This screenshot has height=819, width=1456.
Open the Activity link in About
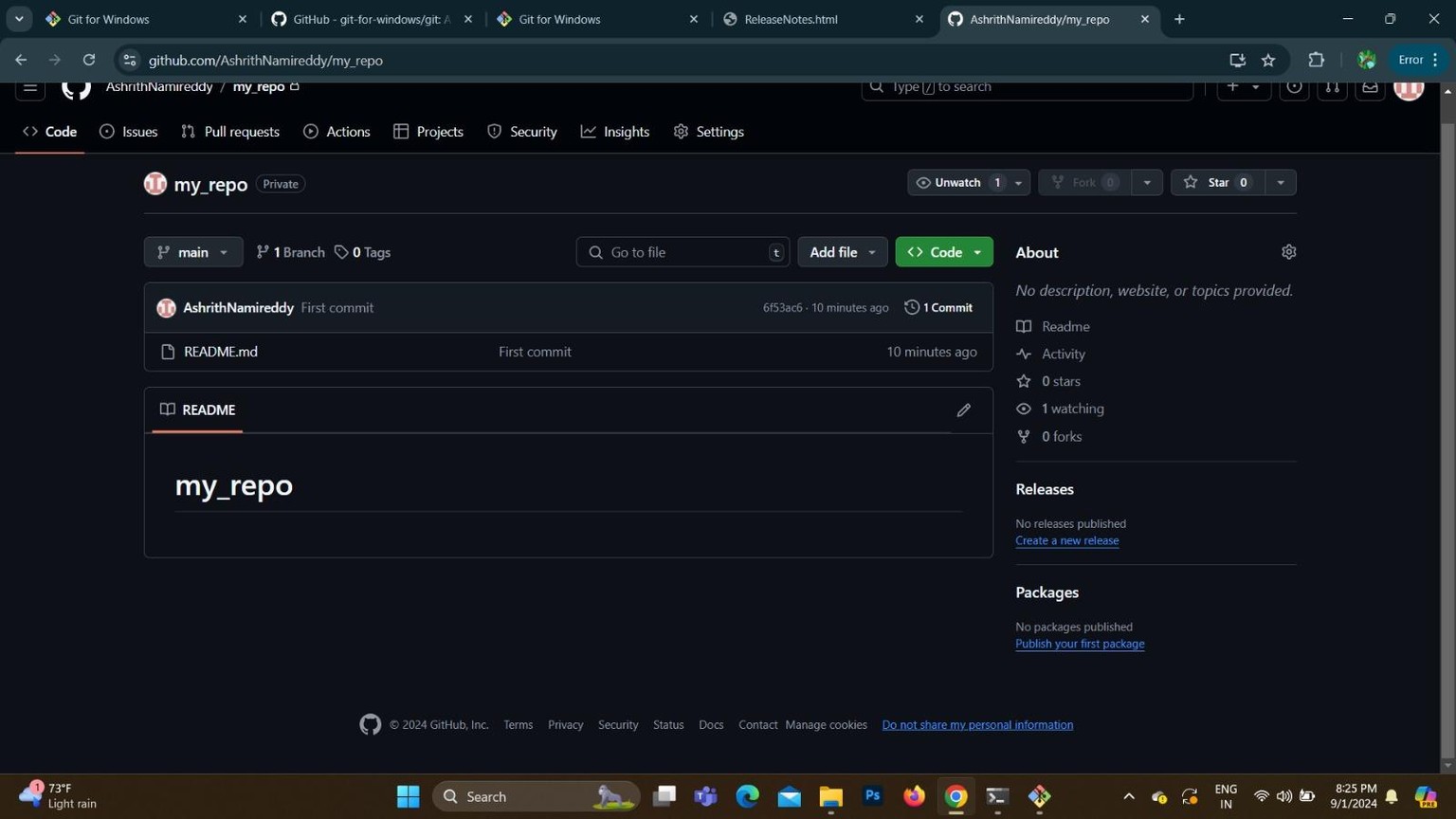point(1063,354)
